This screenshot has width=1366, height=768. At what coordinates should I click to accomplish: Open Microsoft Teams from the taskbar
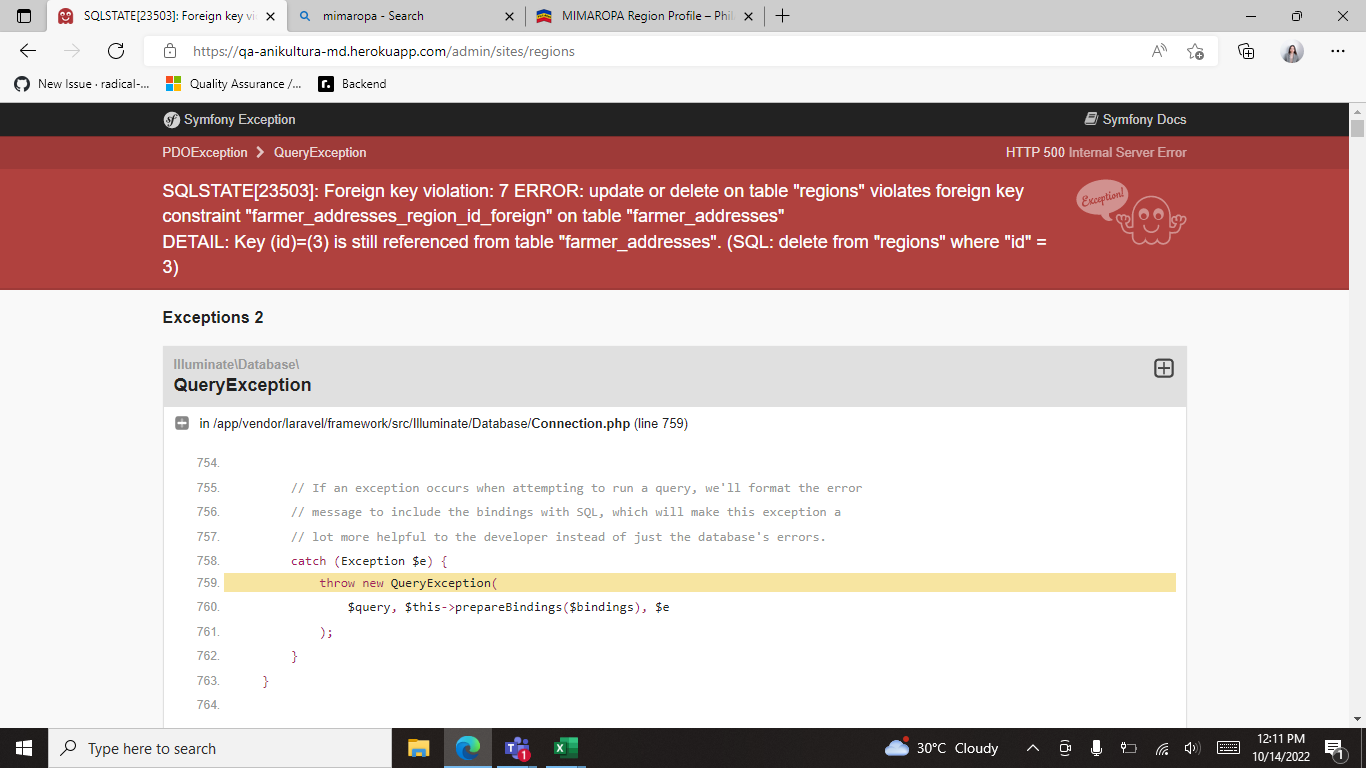tap(516, 748)
